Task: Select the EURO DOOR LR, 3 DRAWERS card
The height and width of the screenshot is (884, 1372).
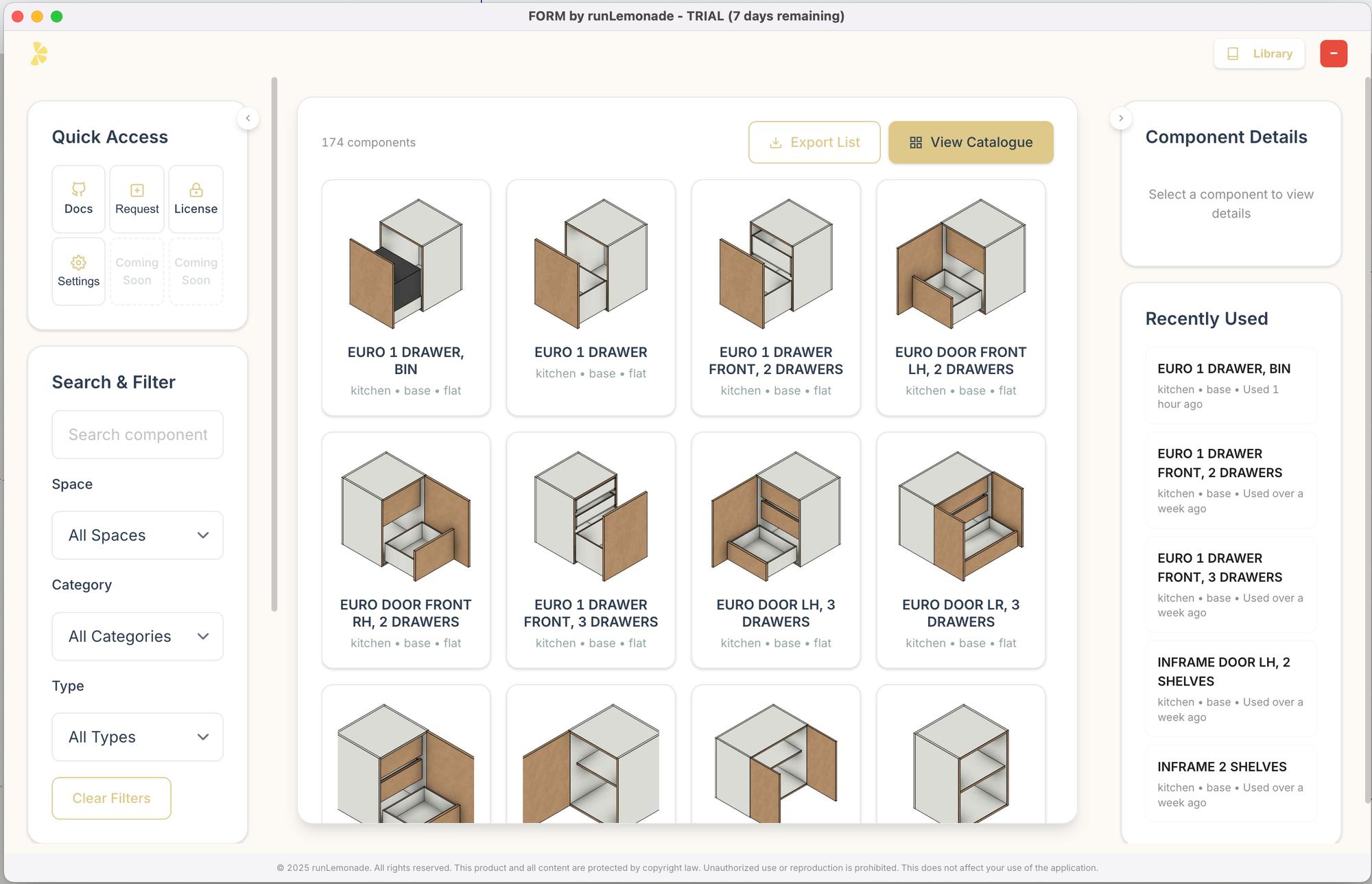Action: click(x=960, y=549)
